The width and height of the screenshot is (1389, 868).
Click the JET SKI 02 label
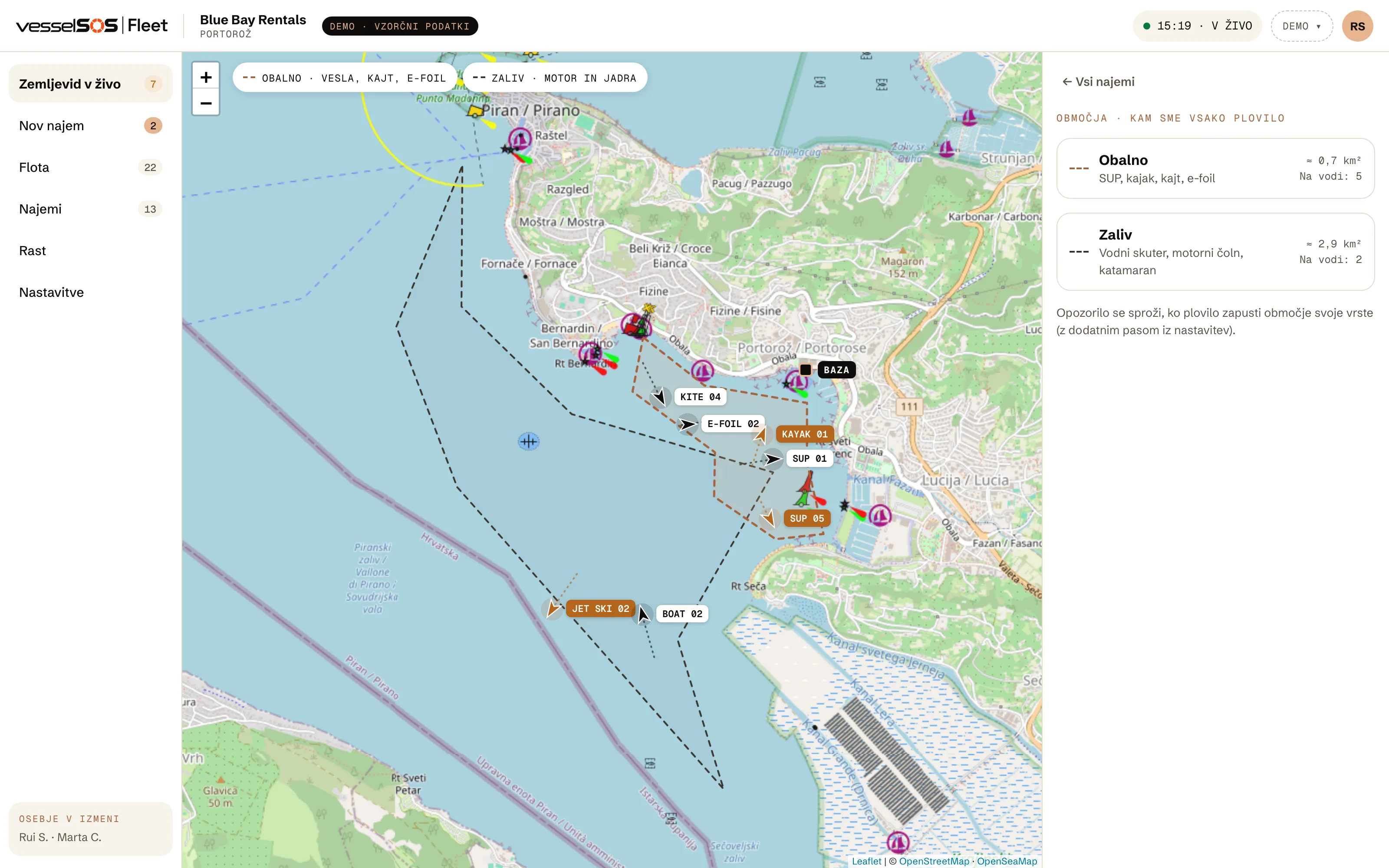pos(600,608)
